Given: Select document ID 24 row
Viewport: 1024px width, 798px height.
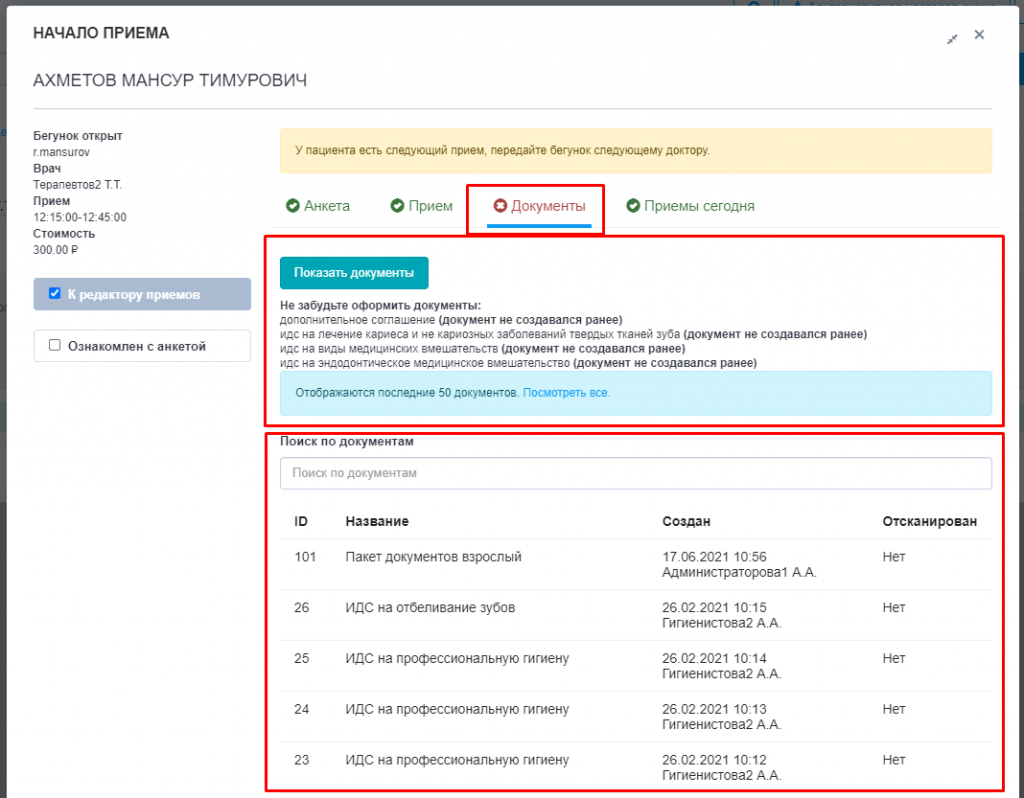Looking at the screenshot, I should 635,717.
